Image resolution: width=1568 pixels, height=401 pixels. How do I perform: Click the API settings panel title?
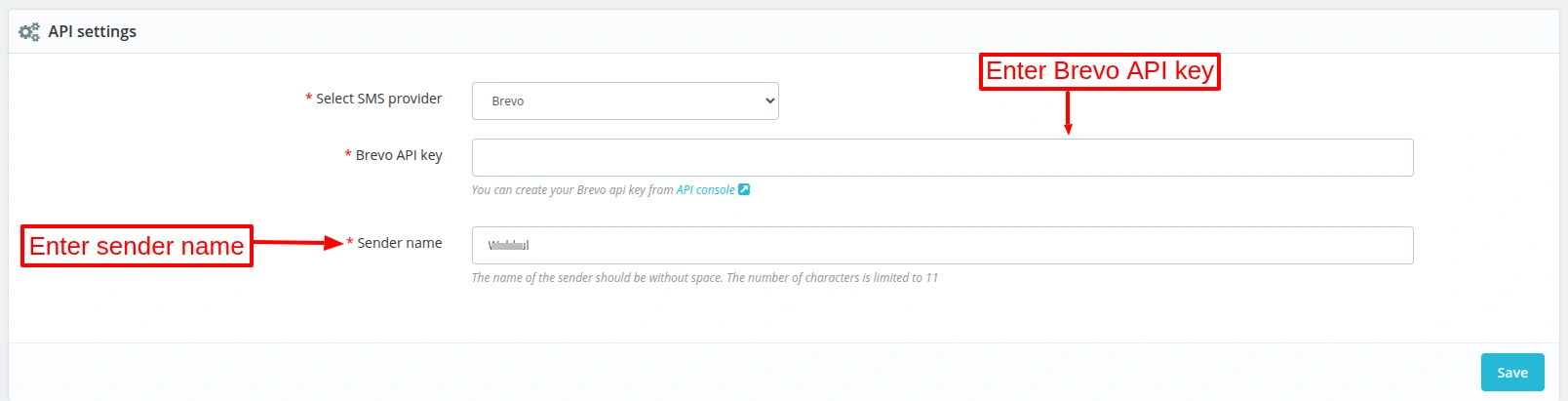click(x=93, y=32)
